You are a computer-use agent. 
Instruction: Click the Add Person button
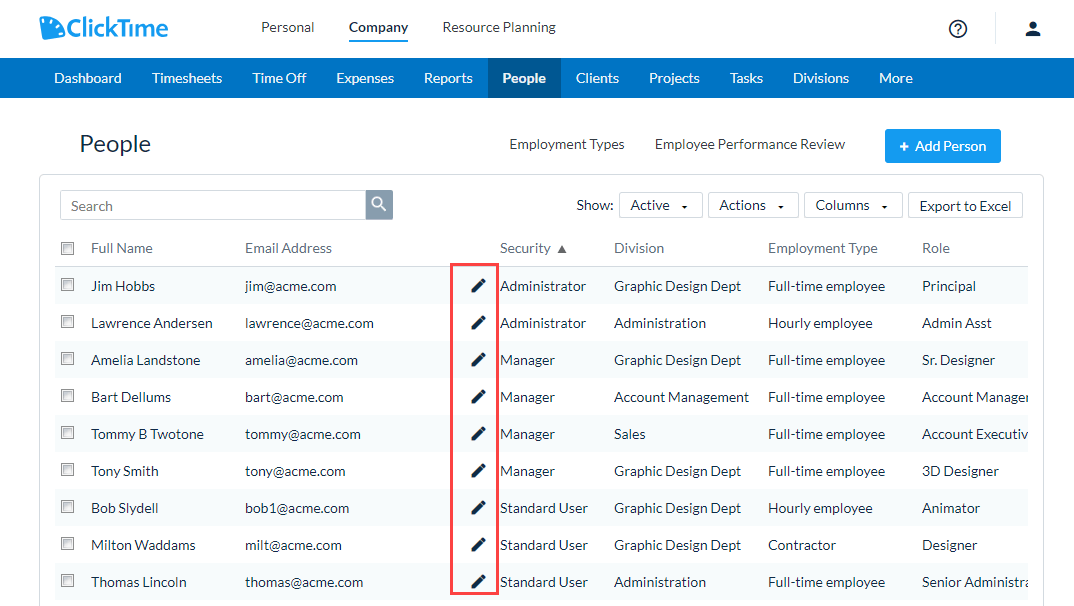point(942,145)
